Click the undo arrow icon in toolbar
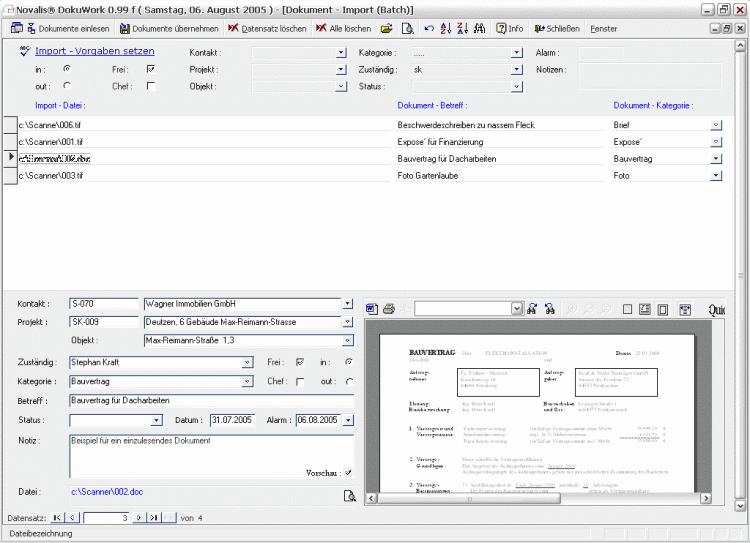This screenshot has height=543, width=750. pos(429,29)
